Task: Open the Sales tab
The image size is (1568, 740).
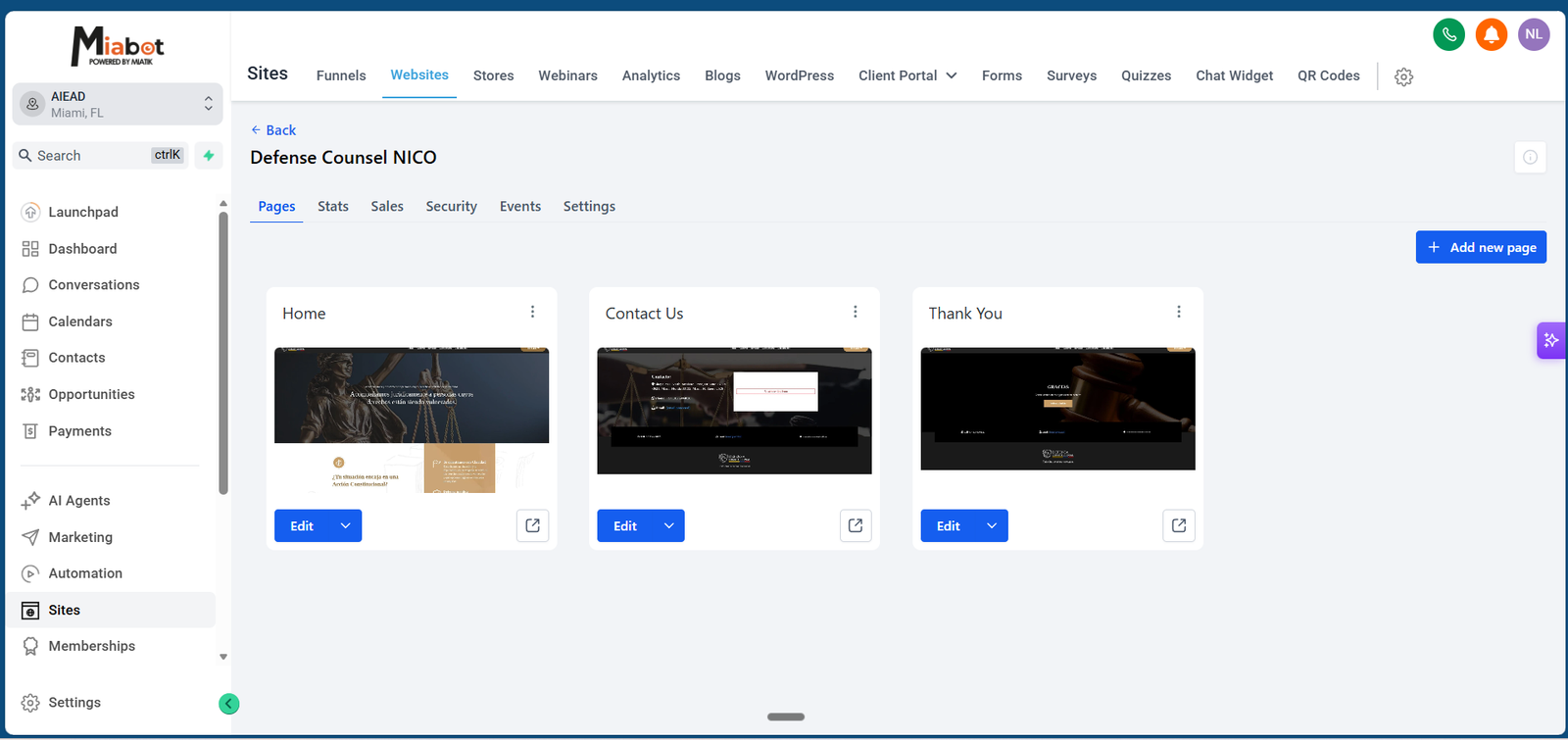Action: [x=387, y=206]
